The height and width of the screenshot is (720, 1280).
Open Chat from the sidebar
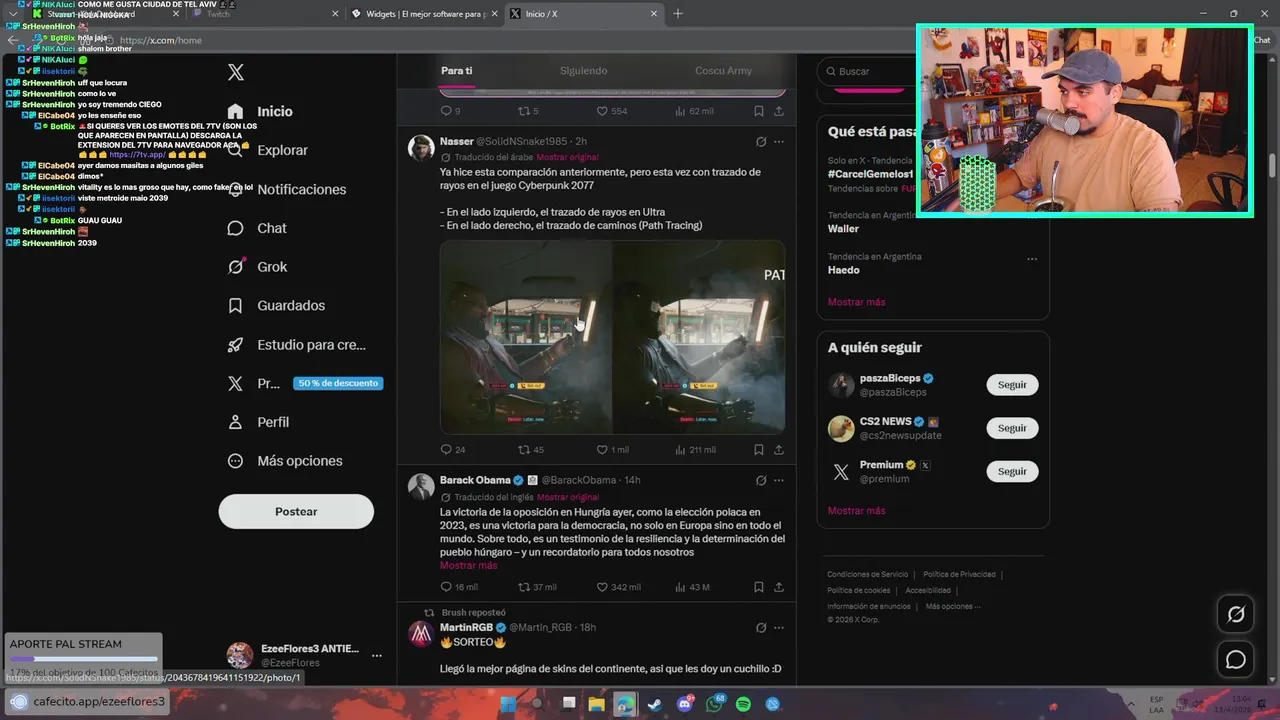click(x=257, y=228)
